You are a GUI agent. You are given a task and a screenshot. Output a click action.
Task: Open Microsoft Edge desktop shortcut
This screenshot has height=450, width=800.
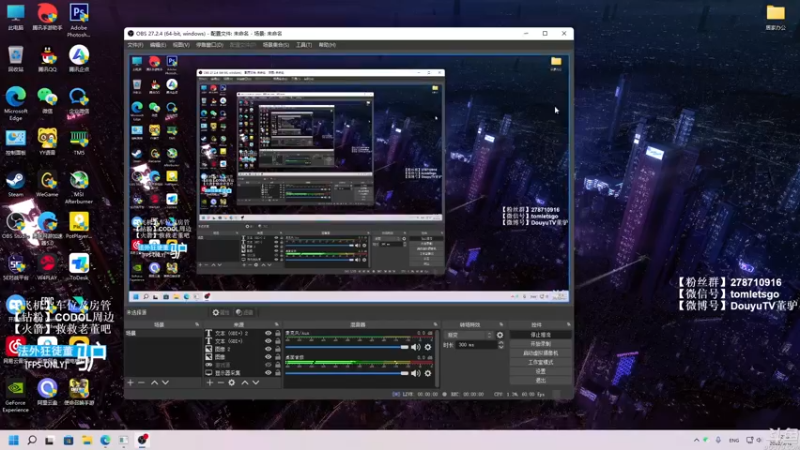point(15,104)
